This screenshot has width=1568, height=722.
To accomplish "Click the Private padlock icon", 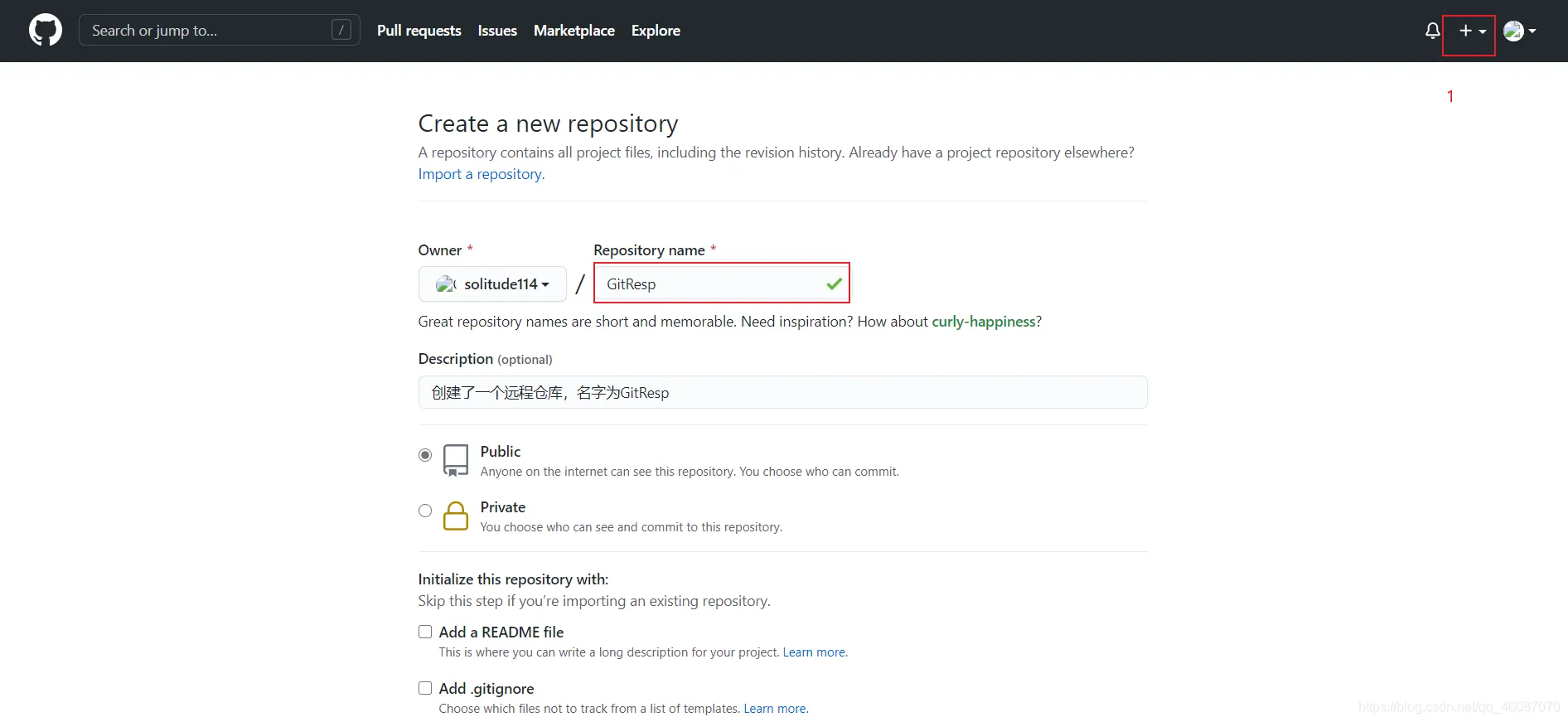I will pos(456,516).
